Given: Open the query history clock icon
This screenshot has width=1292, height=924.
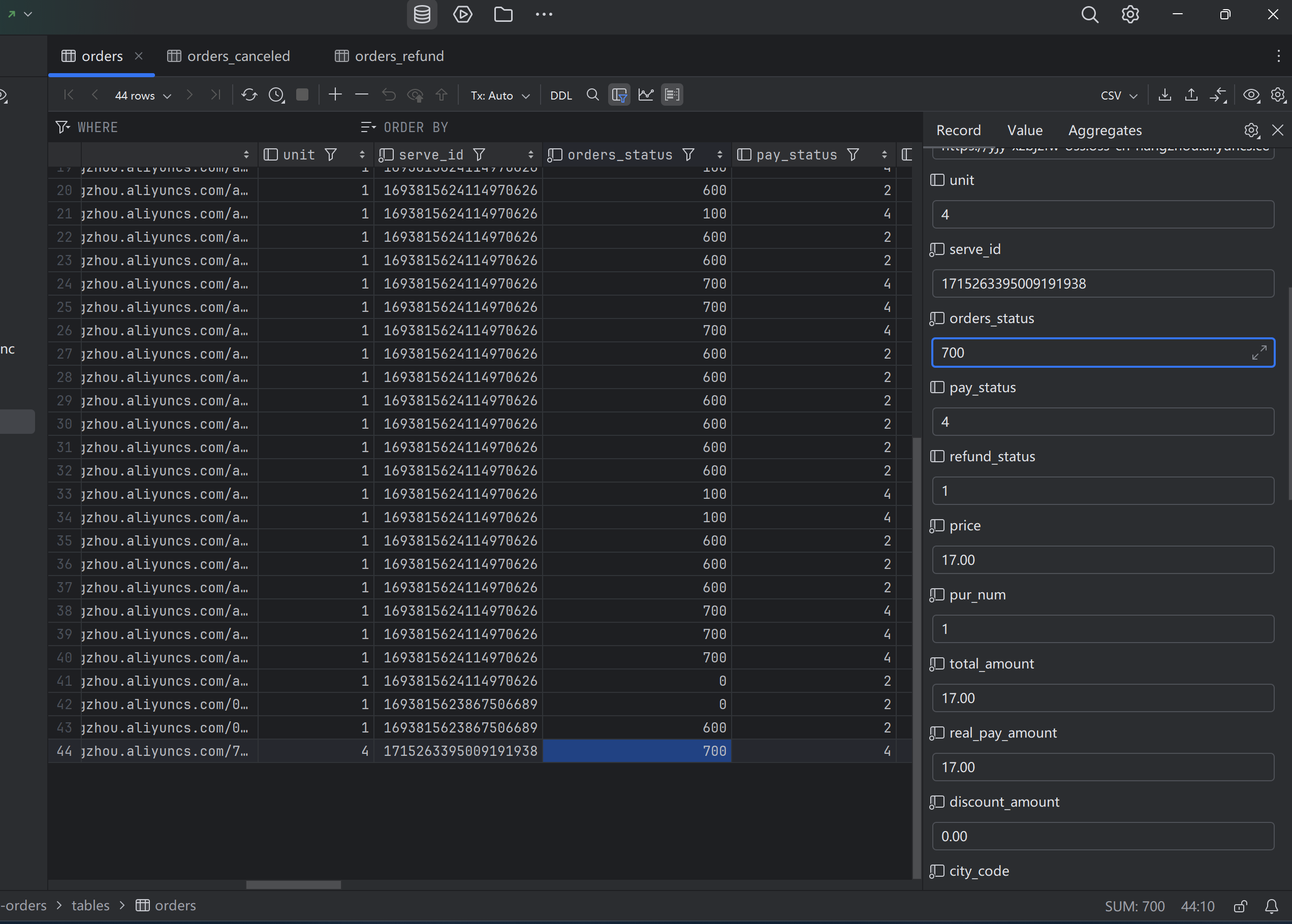Looking at the screenshot, I should click(x=276, y=95).
